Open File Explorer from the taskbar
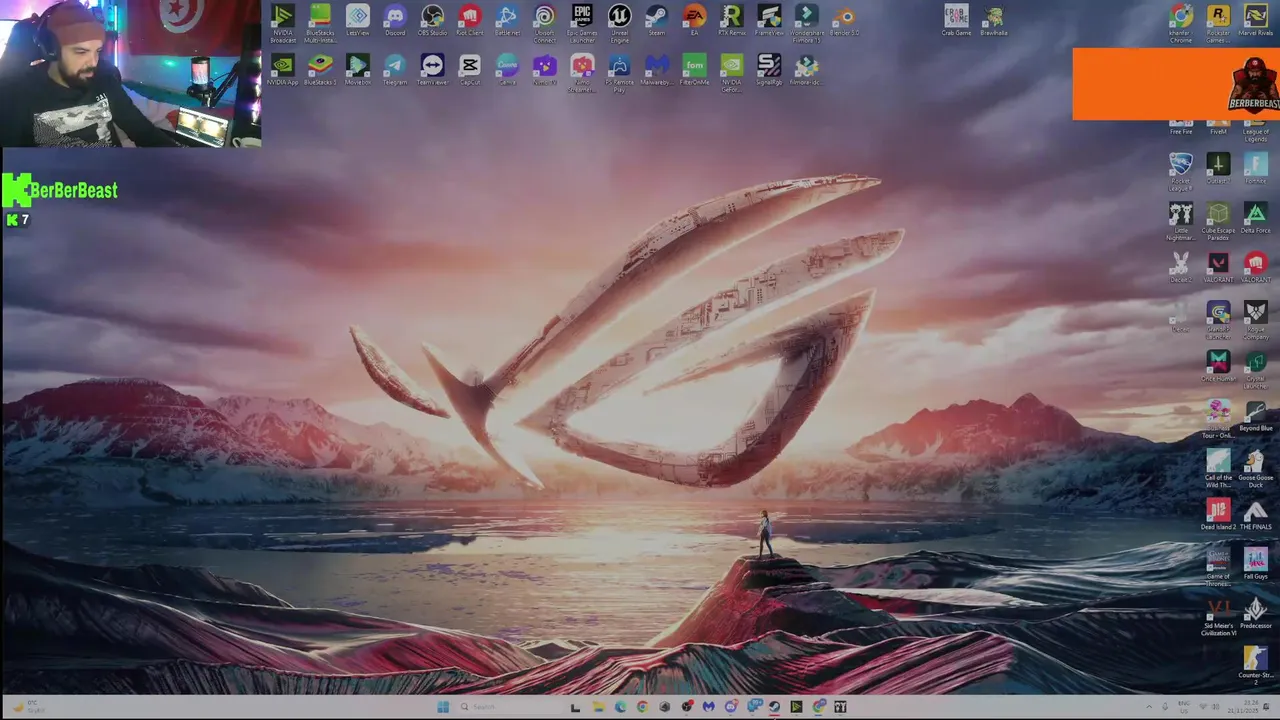The height and width of the screenshot is (720, 1280). coord(598,707)
